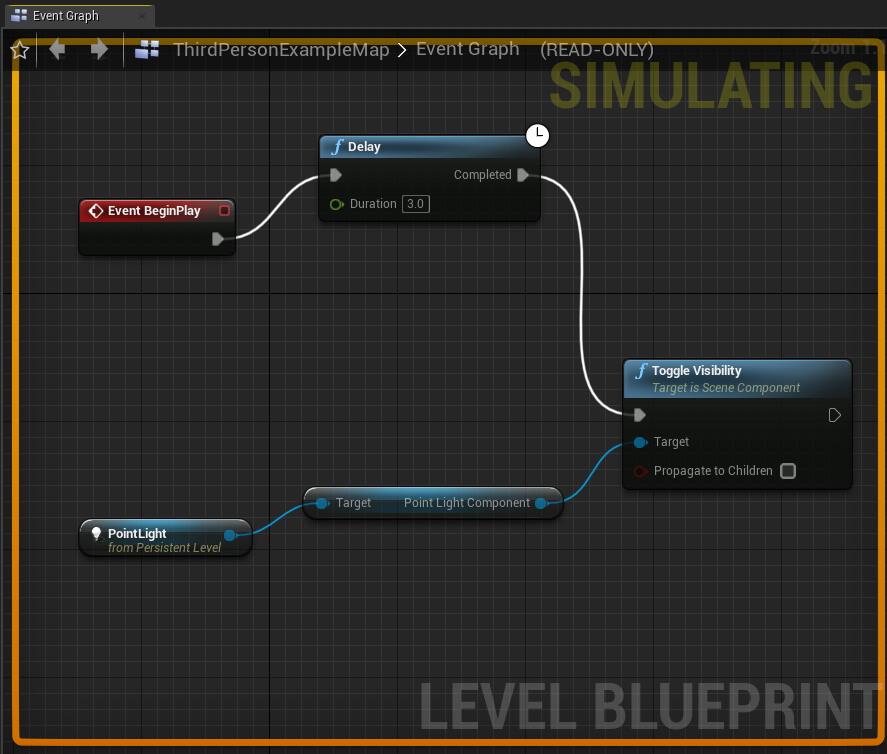
Task: Select the Event BeginPlay node title
Action: (154, 211)
